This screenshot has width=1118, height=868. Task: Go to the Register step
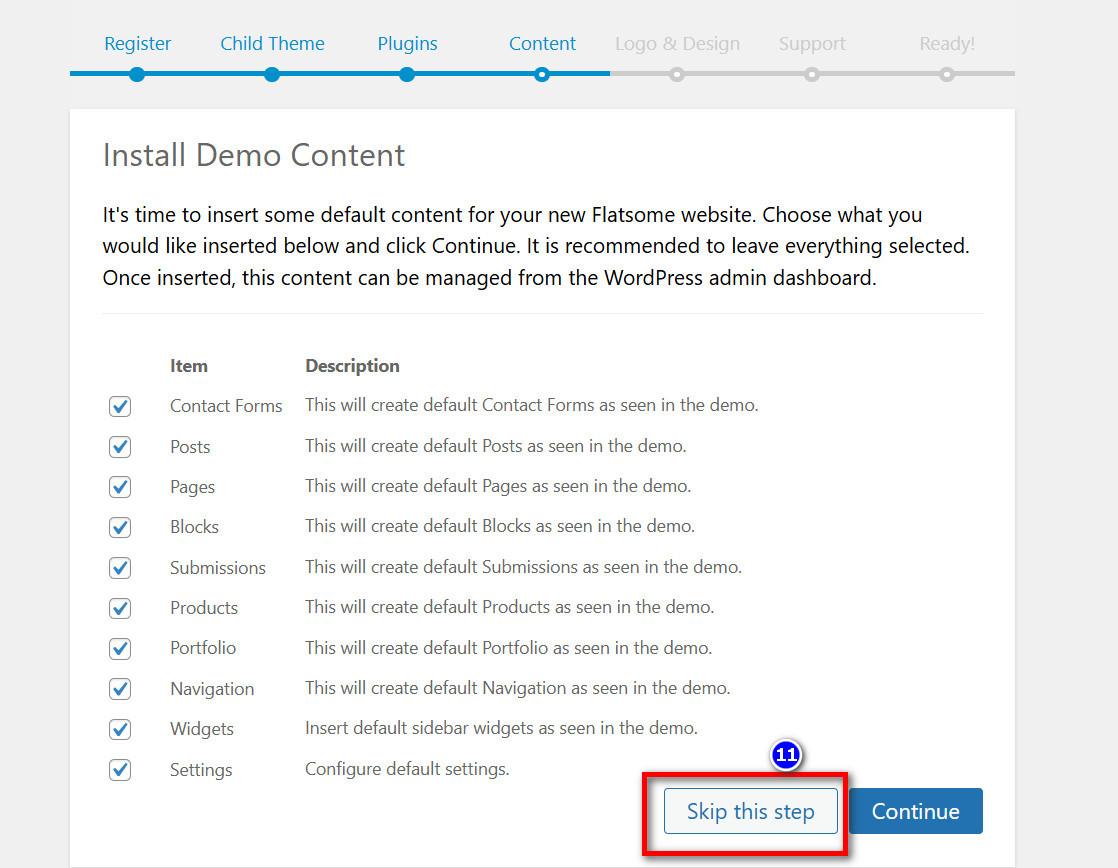click(x=137, y=44)
